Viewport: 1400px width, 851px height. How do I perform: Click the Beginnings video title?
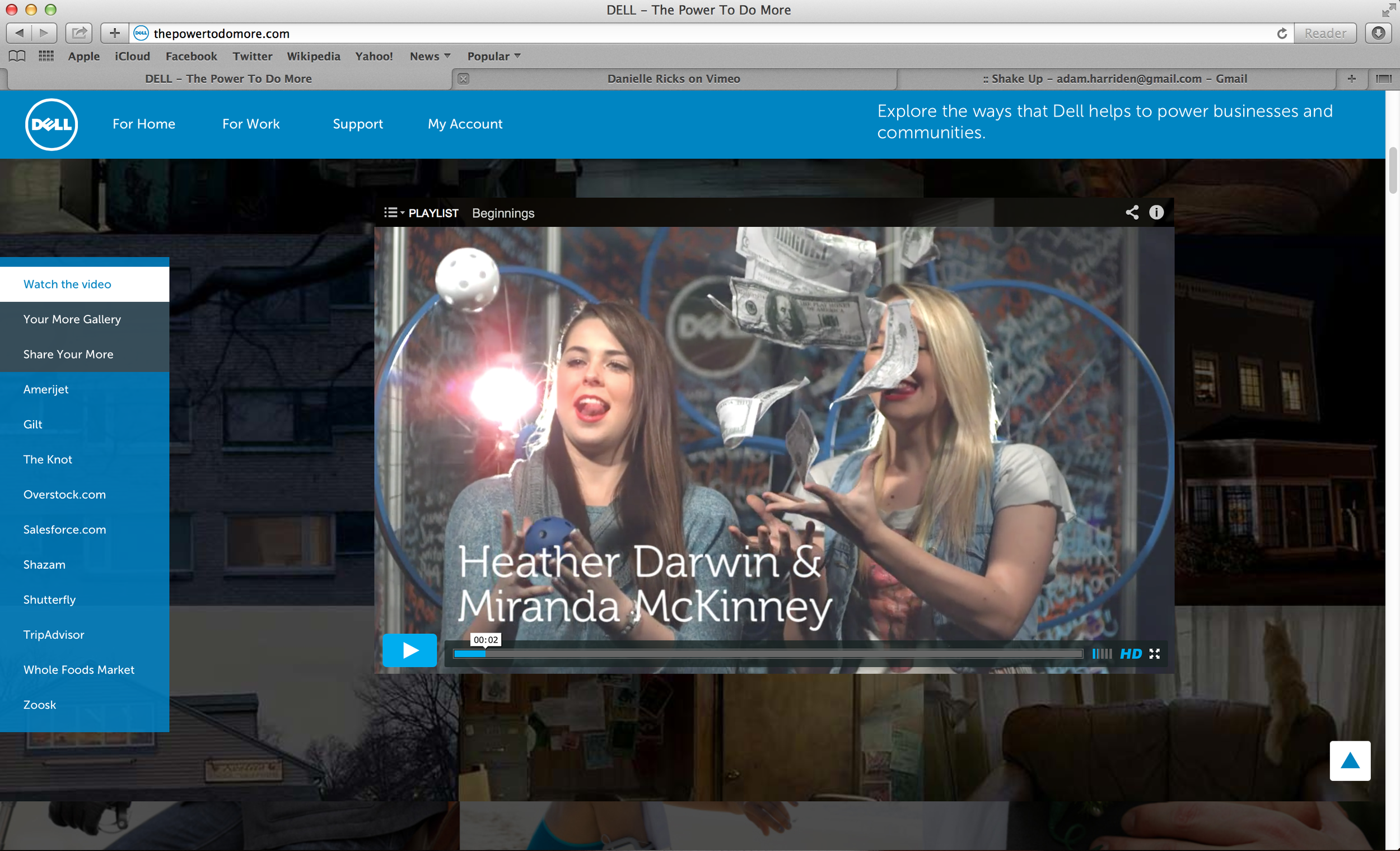[503, 213]
